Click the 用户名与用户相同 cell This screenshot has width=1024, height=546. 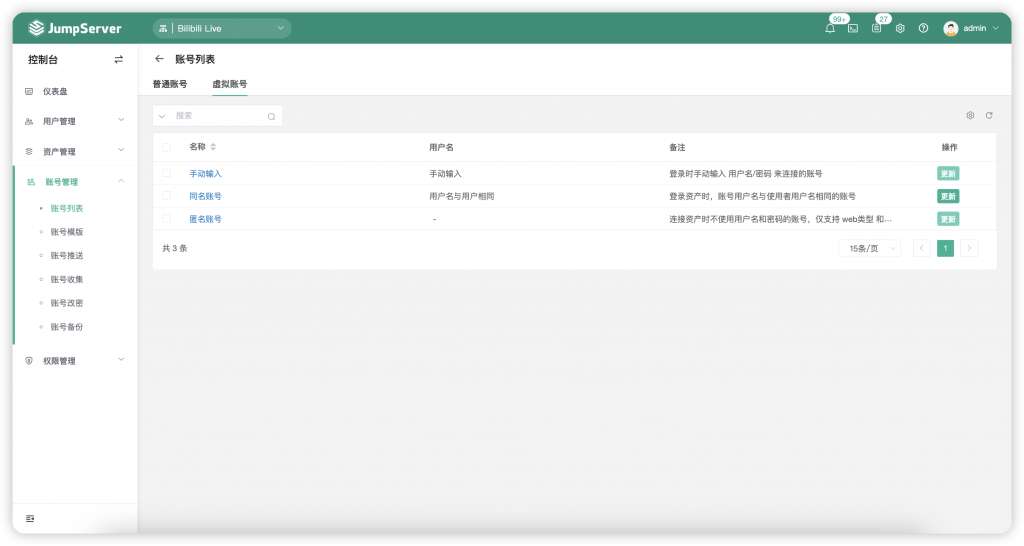[x=462, y=196]
